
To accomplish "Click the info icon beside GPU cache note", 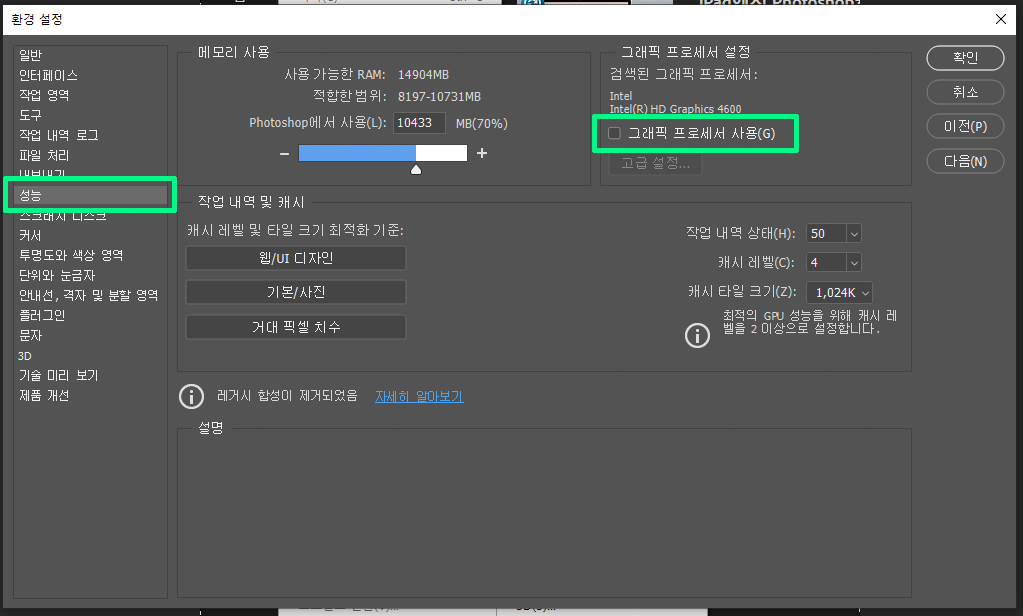I will coord(697,335).
